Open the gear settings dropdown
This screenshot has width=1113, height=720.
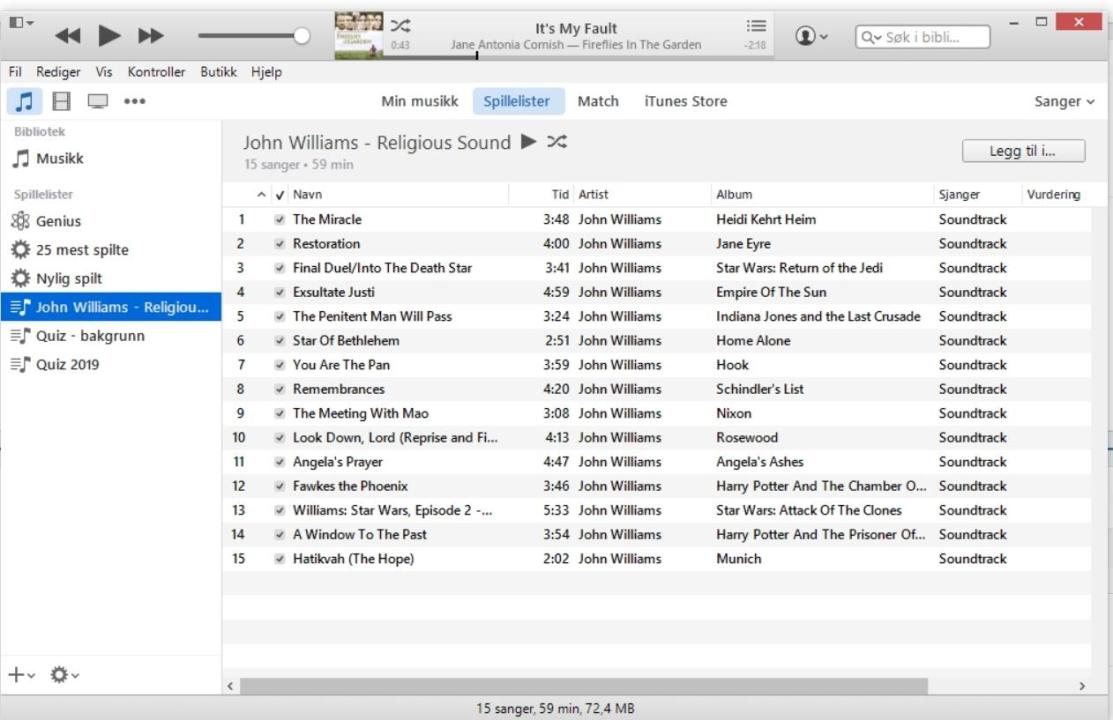click(62, 674)
